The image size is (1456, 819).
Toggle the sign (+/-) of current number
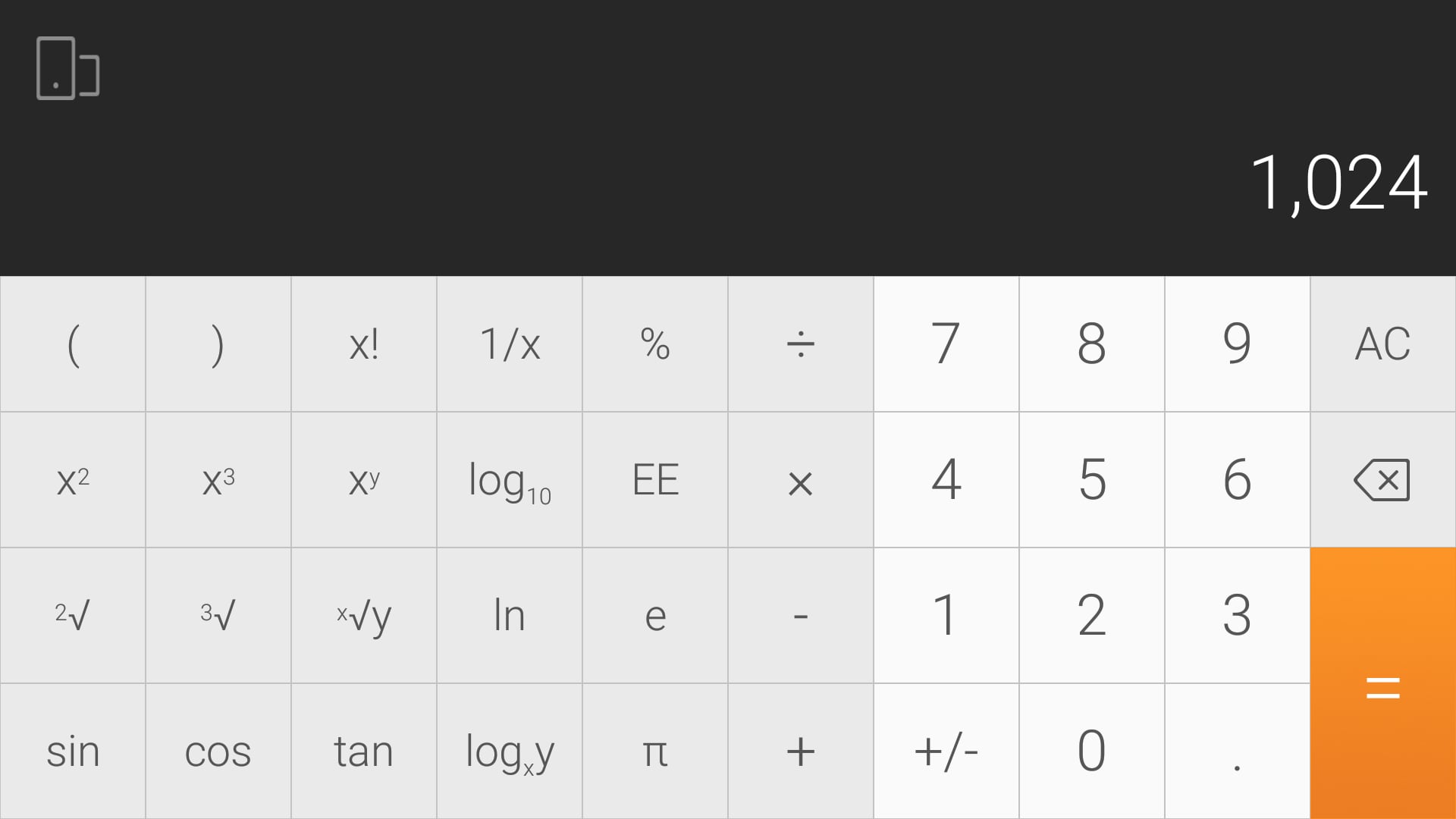pyautogui.click(x=946, y=751)
